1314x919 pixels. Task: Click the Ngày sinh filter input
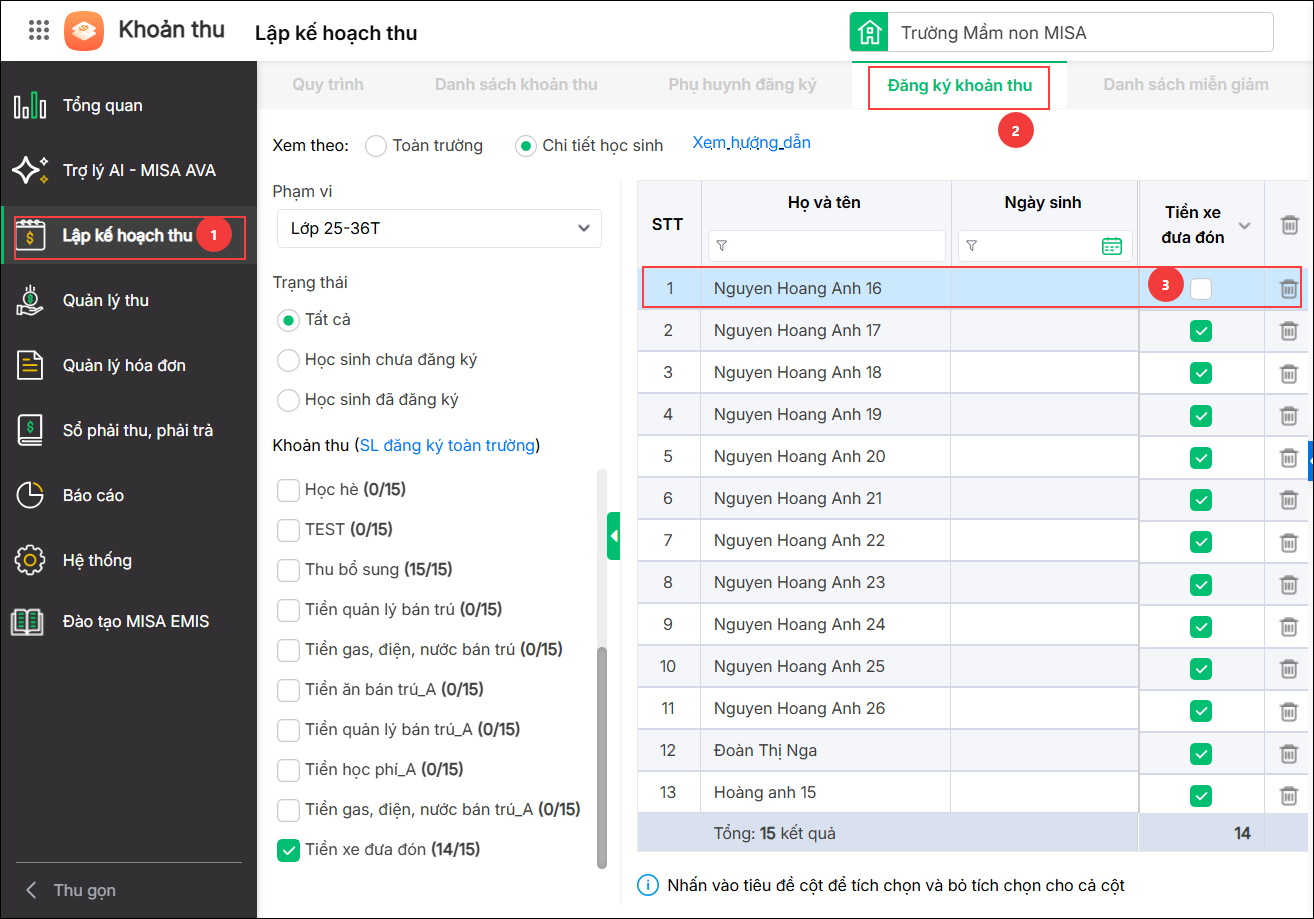pyautogui.click(x=1045, y=246)
